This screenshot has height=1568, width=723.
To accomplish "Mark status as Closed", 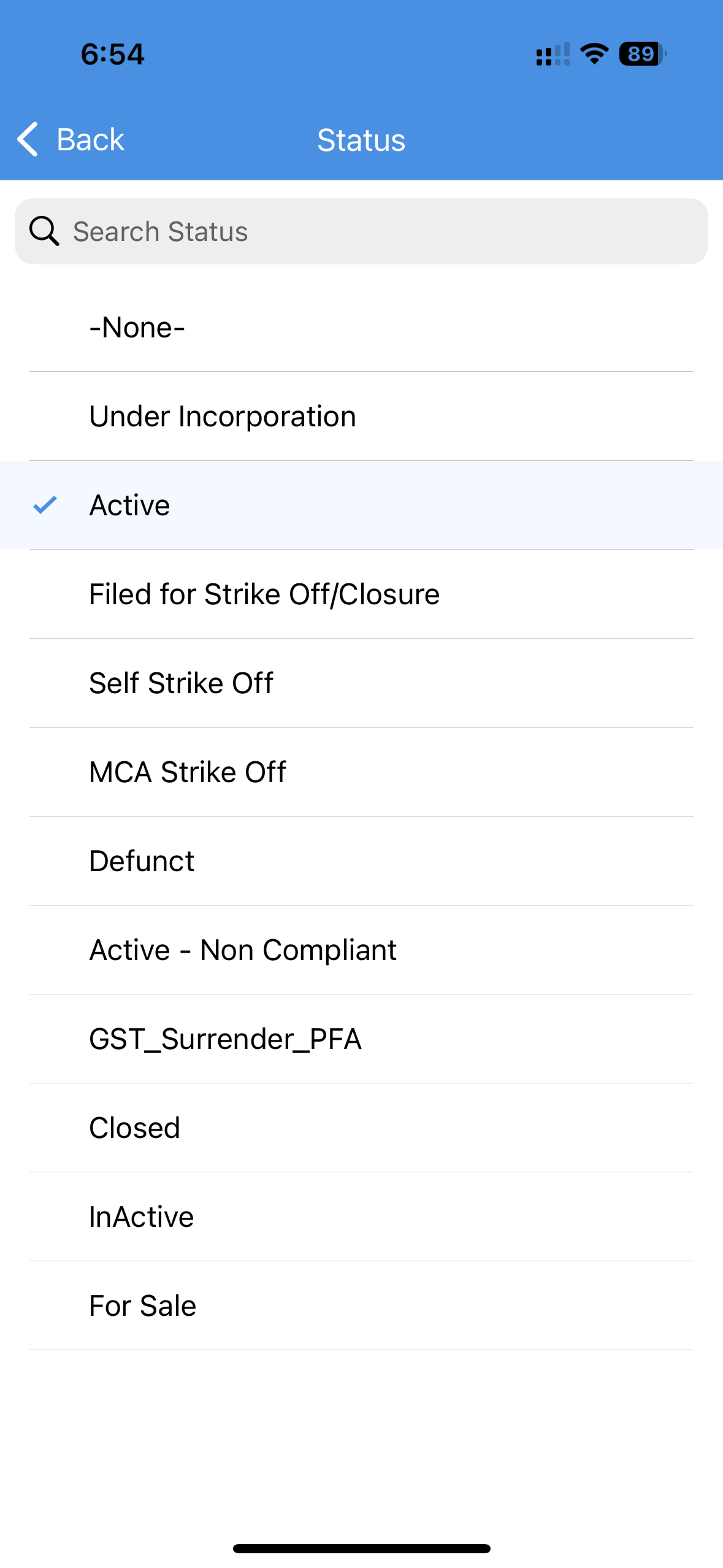I will [x=361, y=1128].
